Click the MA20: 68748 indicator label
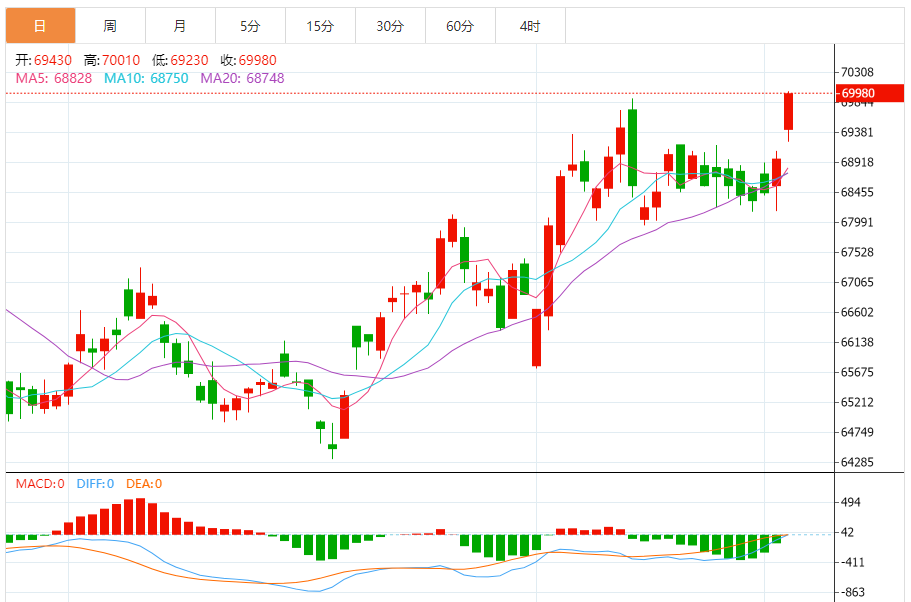911x602 pixels. (x=242, y=78)
